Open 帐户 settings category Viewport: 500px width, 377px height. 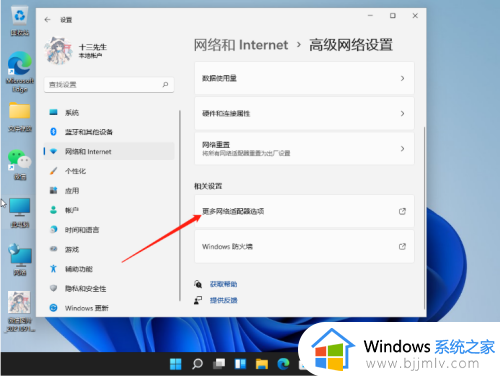[x=109, y=210]
